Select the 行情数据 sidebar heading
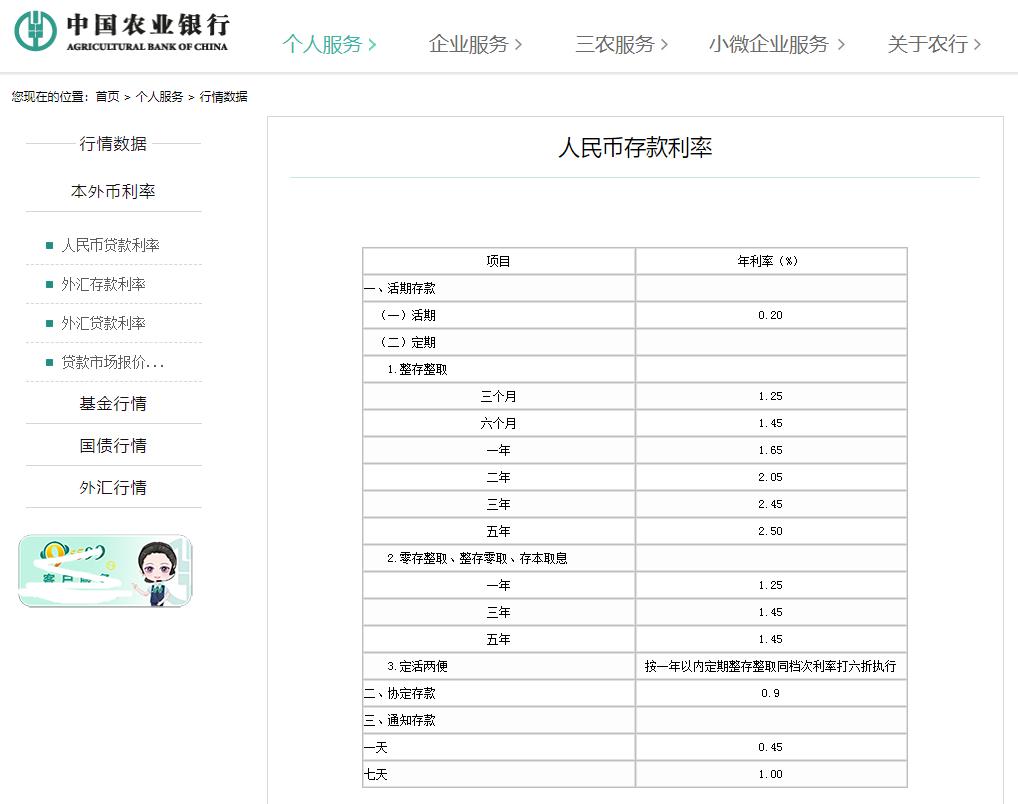Image resolution: width=1018 pixels, height=804 pixels. pos(113,144)
